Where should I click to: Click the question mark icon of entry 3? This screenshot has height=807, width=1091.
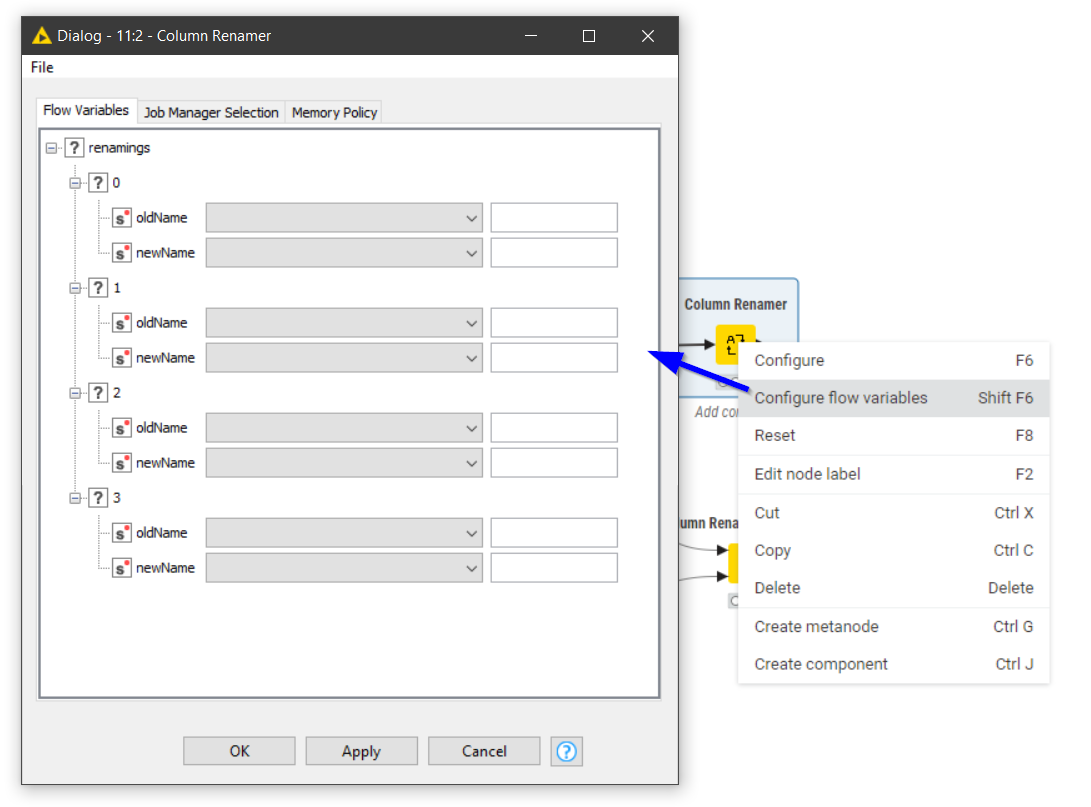click(98, 498)
